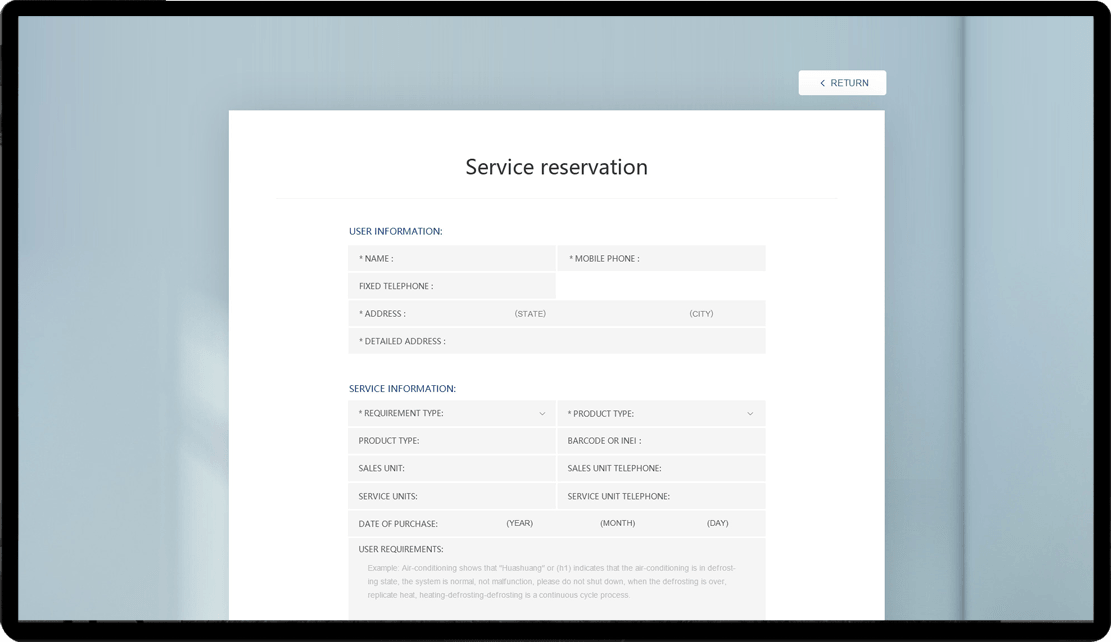The image size is (1111, 642).
Task: Open the purchase date MONTH selector
Action: click(617, 523)
